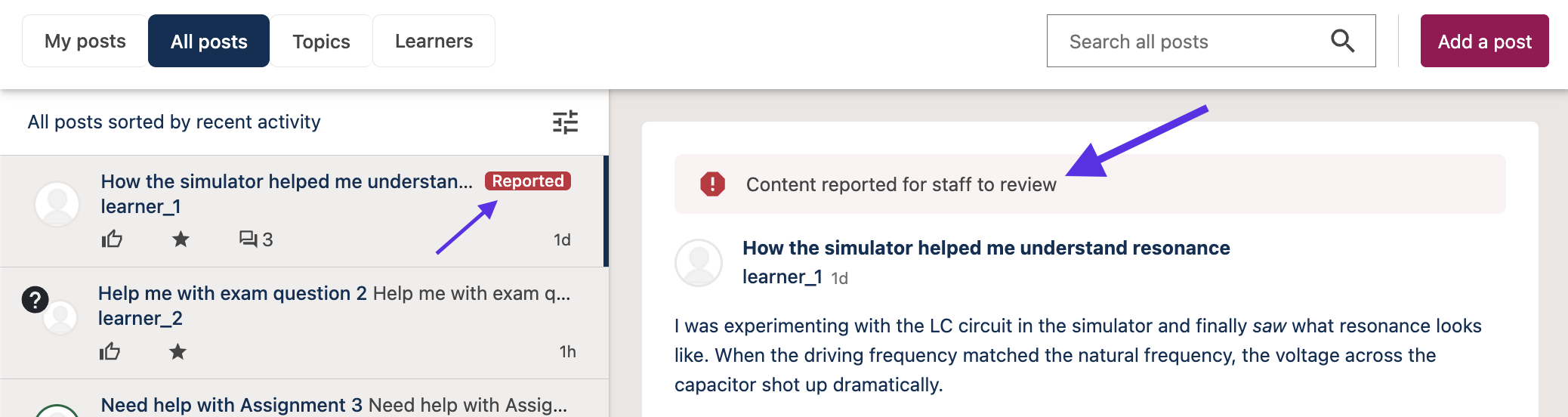Click the Reported badge on the first post

528,181
